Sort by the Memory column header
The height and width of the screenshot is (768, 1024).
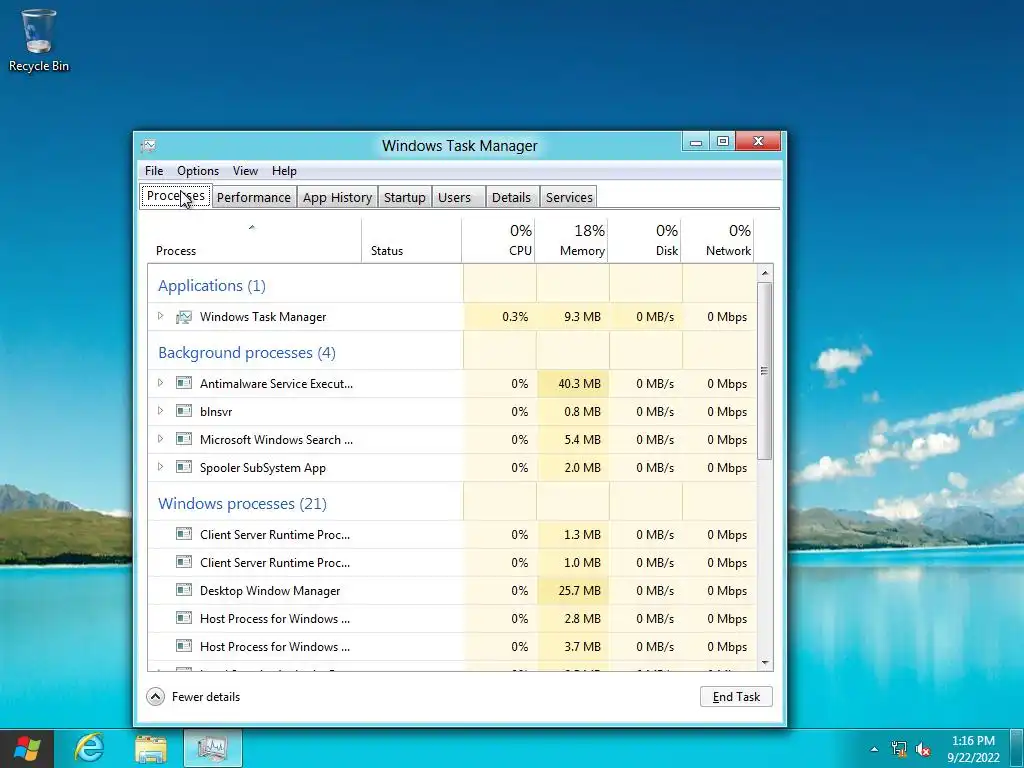click(x=571, y=241)
